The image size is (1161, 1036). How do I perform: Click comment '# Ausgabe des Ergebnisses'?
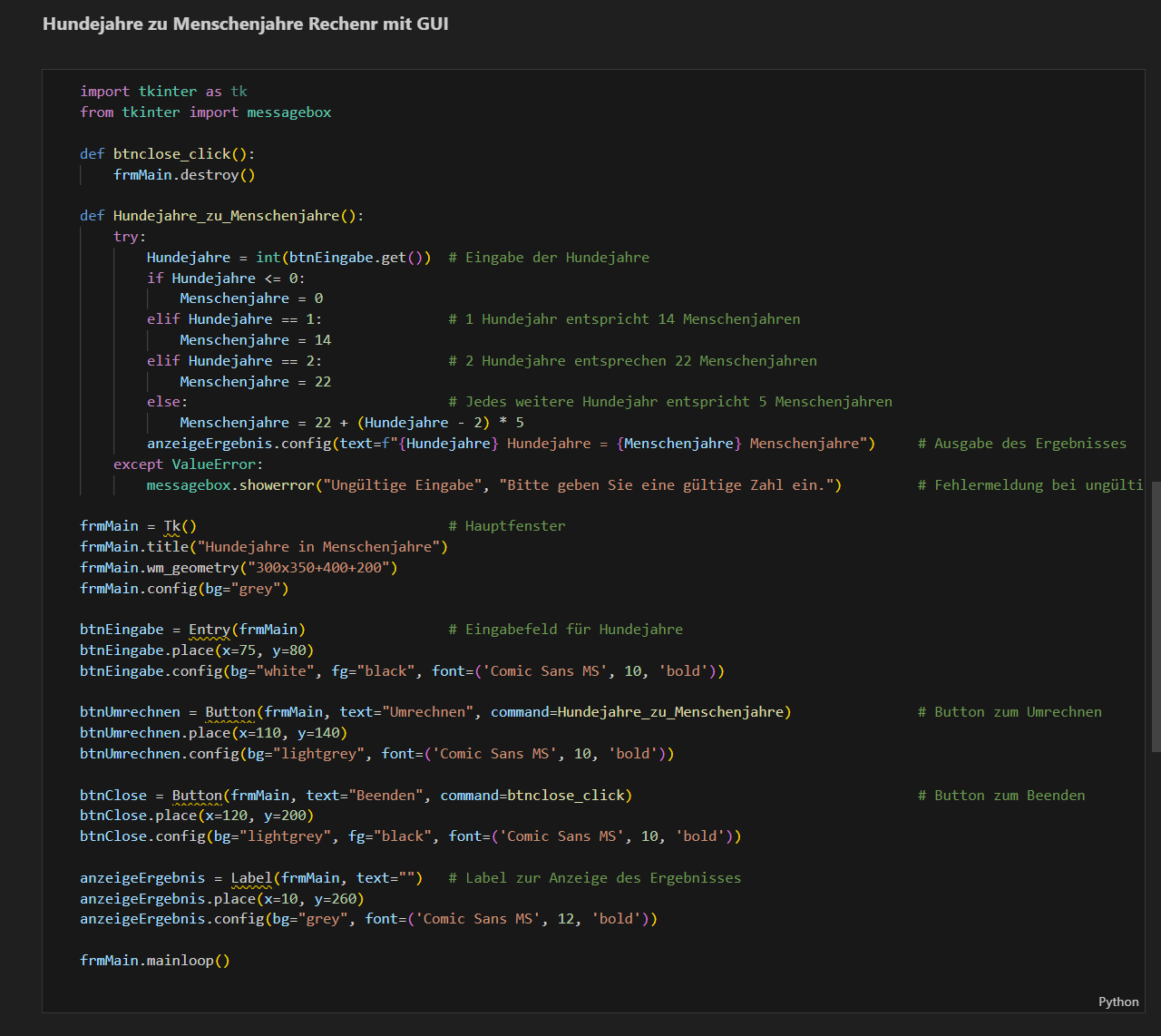coord(1022,444)
